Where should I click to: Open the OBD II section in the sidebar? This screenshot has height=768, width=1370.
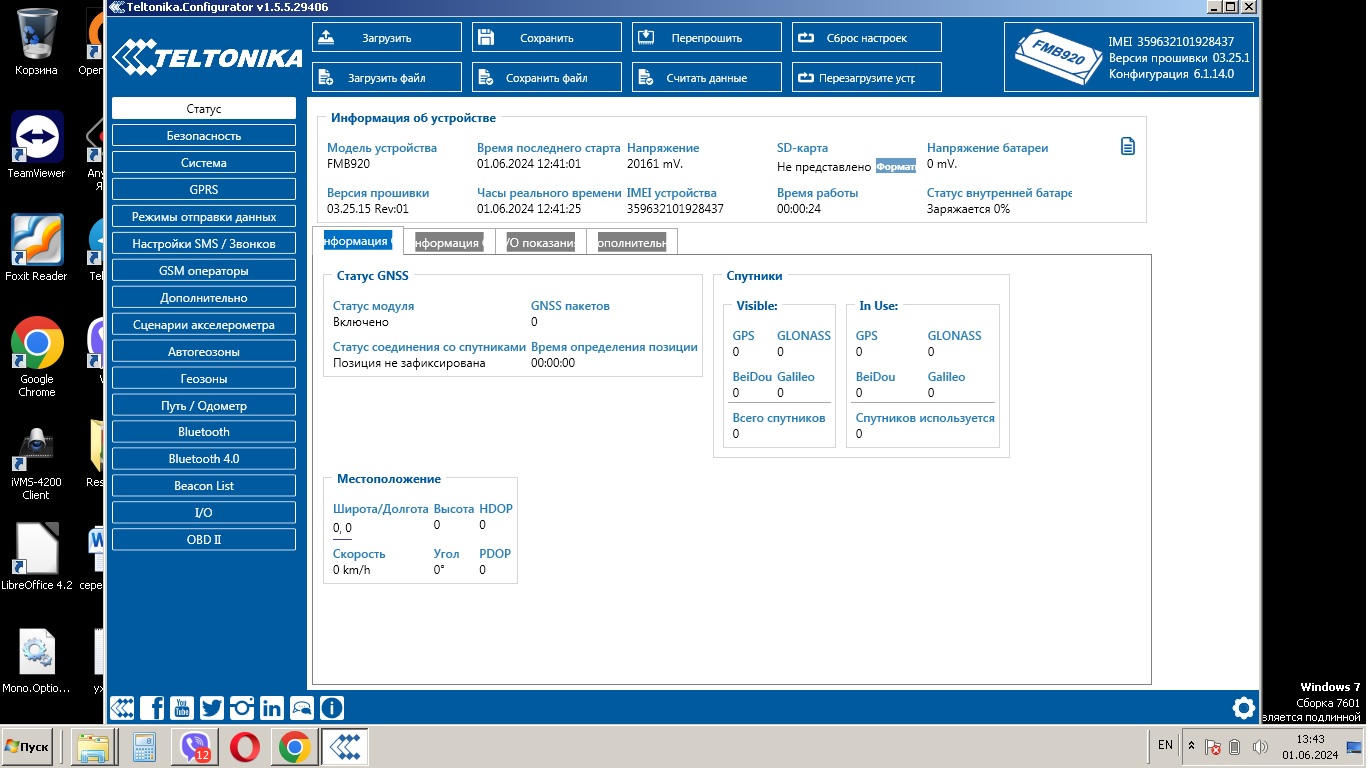(204, 540)
